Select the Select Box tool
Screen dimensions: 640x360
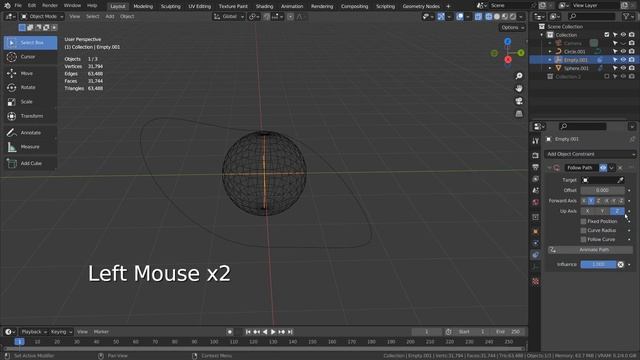(30, 42)
